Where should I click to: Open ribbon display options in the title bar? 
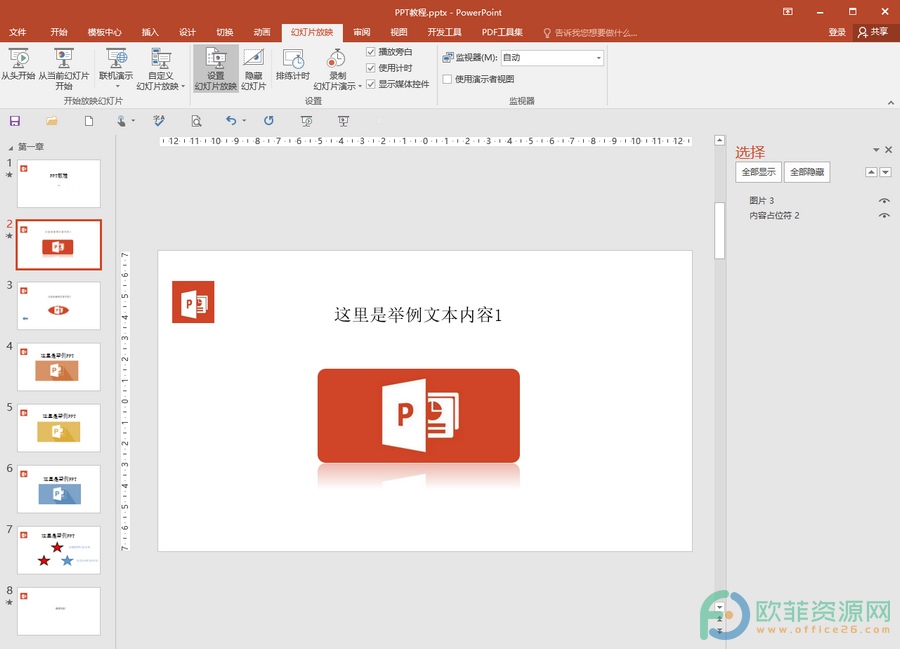pyautogui.click(x=788, y=11)
